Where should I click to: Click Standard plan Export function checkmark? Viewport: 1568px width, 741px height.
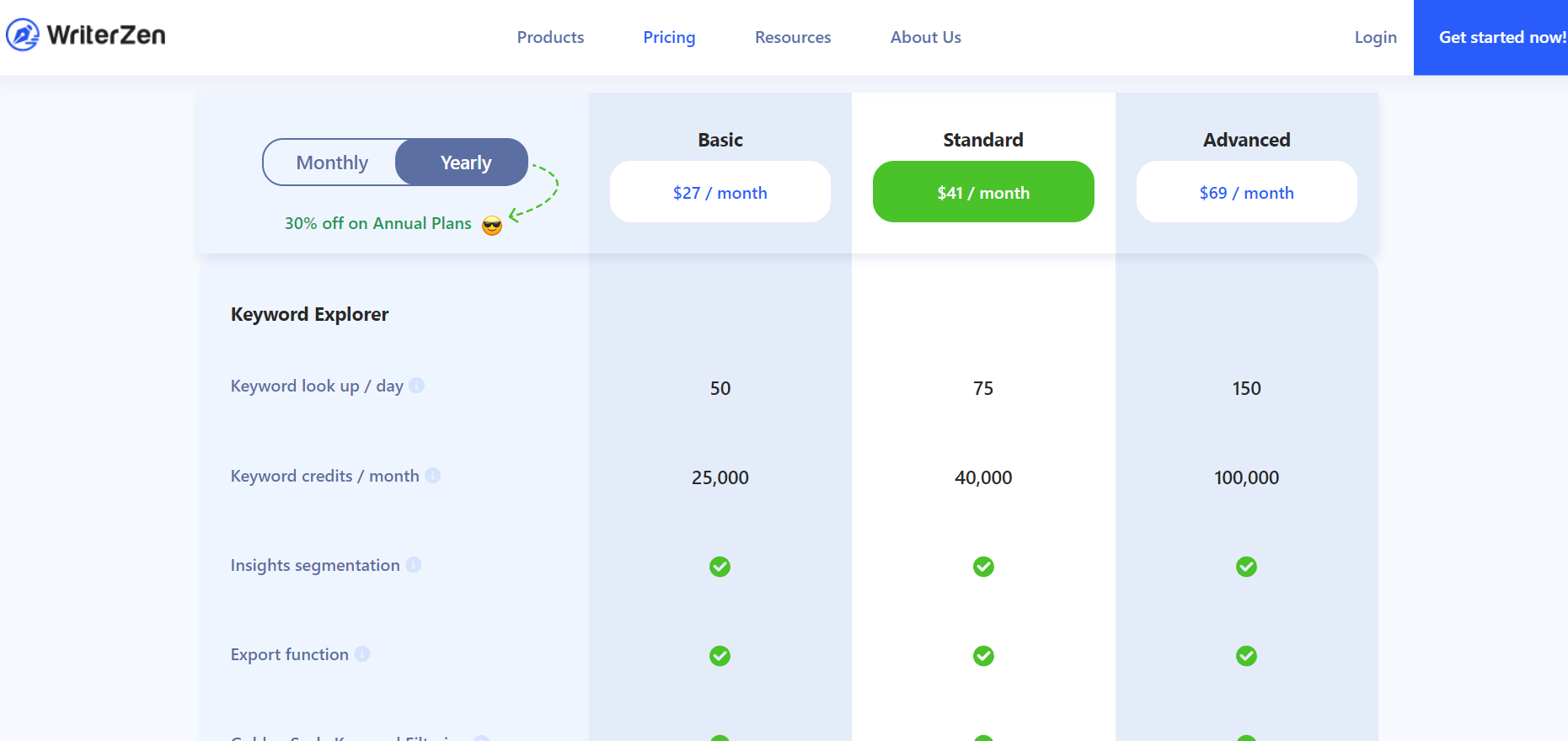tap(983, 656)
